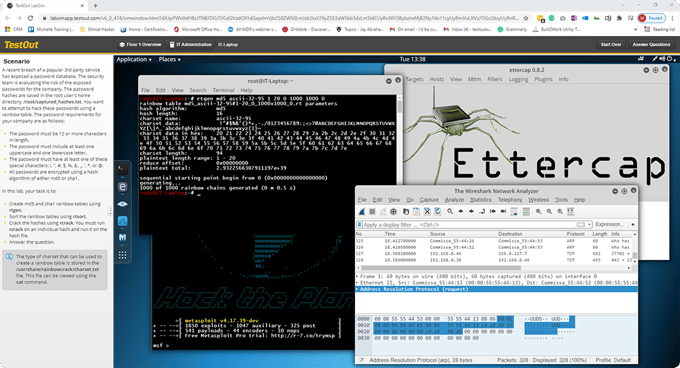Open the Statistics menu in Wireshark

pos(481,200)
